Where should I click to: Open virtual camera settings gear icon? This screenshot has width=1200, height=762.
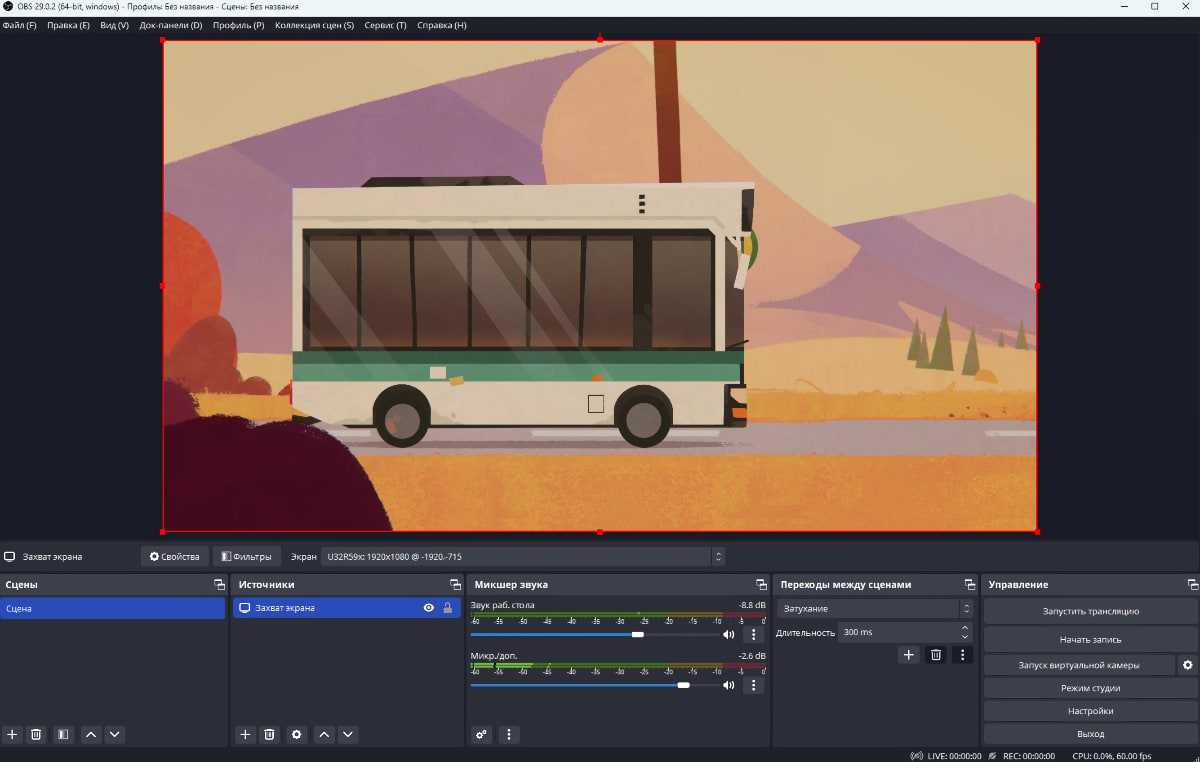tap(1188, 665)
